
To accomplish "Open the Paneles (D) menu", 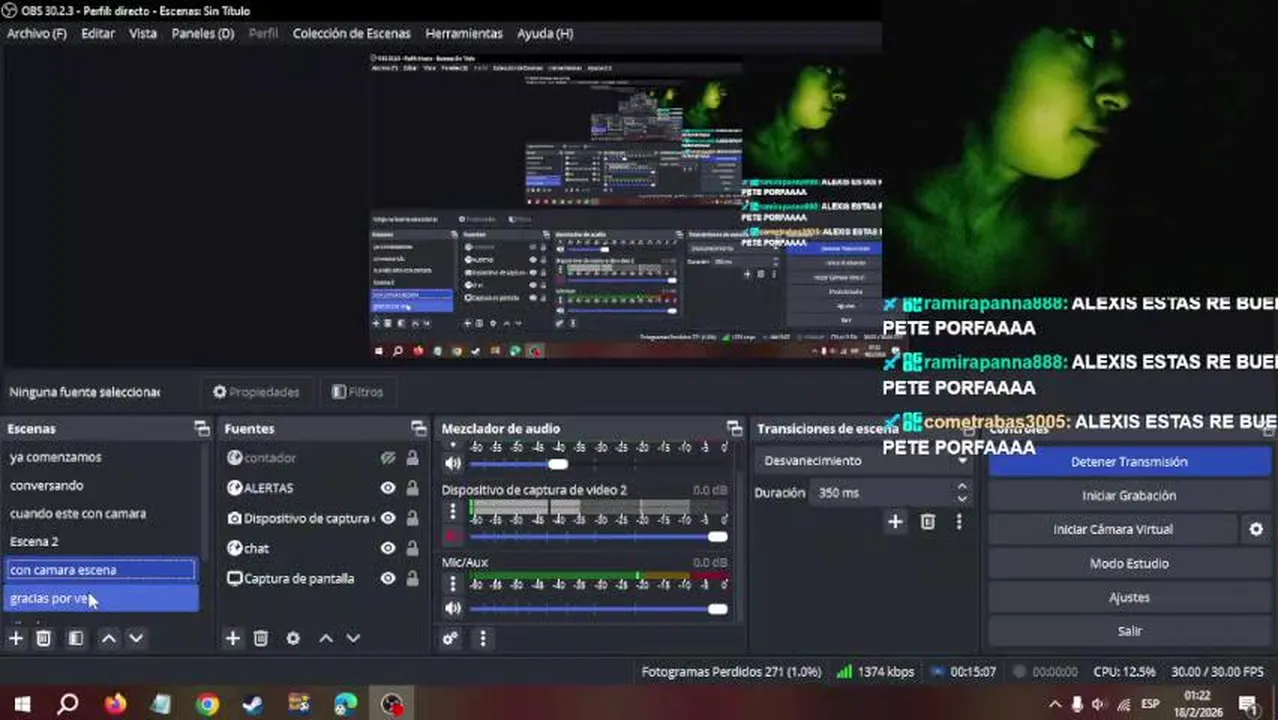I will pyautogui.click(x=203, y=33).
